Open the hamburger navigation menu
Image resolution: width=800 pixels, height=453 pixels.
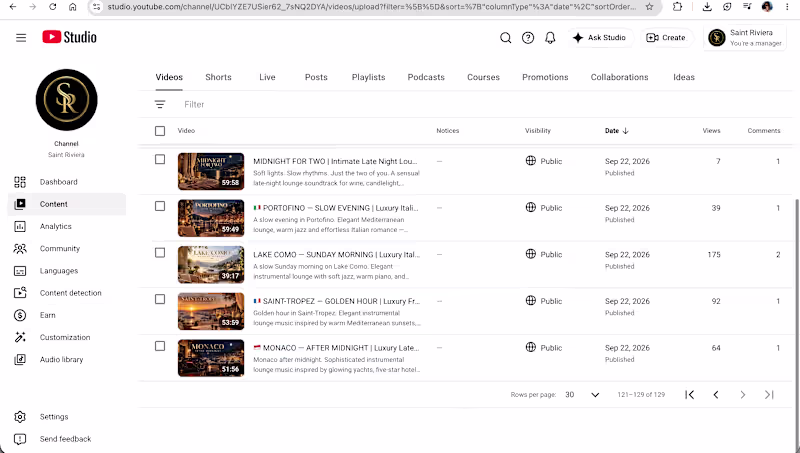tap(21, 38)
